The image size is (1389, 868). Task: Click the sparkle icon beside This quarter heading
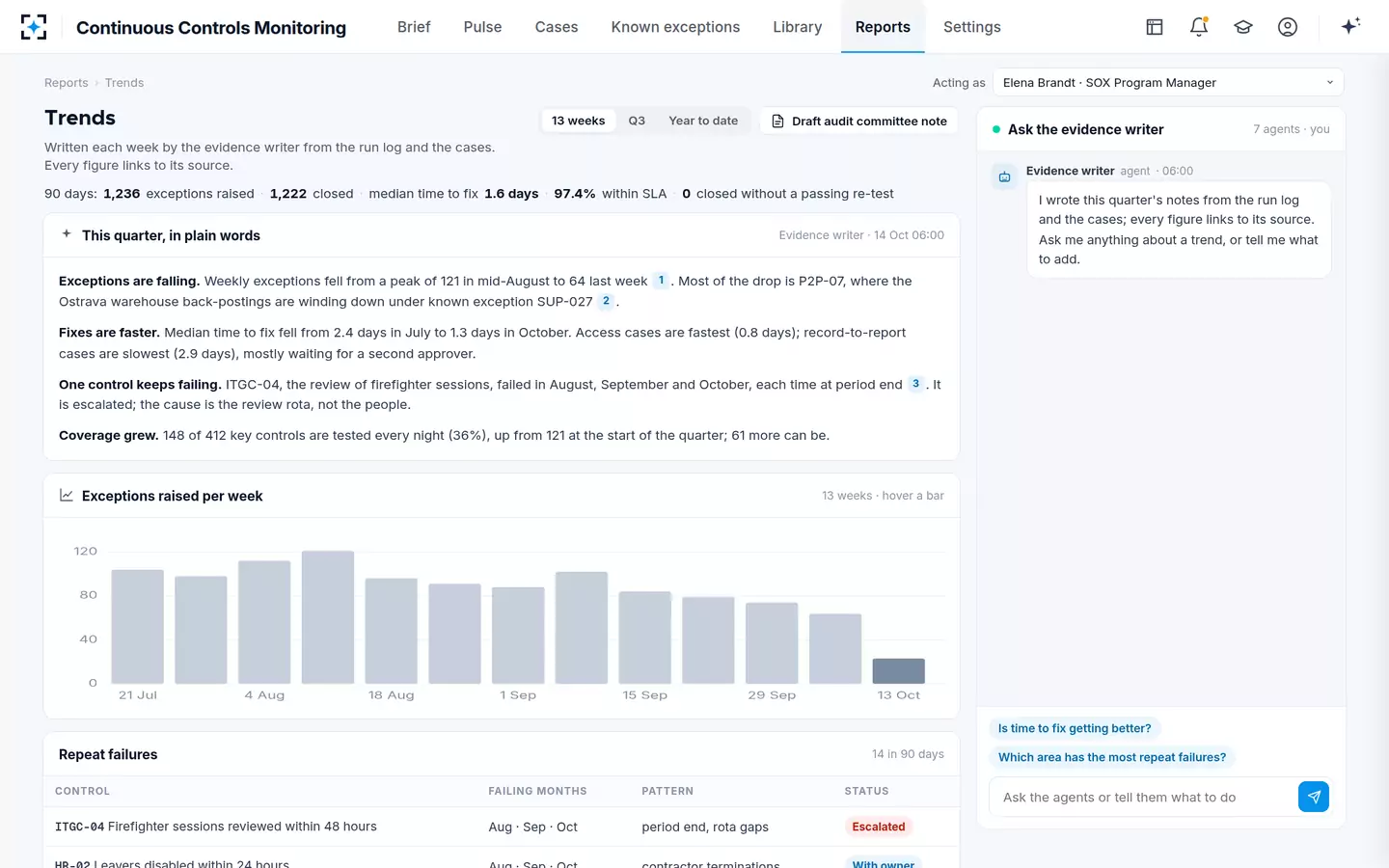click(67, 234)
